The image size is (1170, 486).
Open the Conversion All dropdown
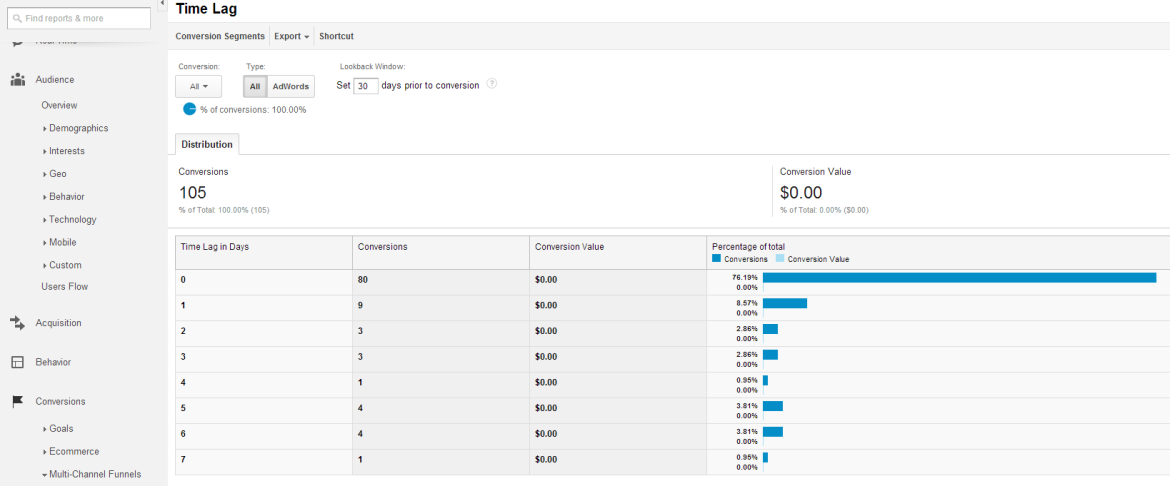[x=198, y=87]
